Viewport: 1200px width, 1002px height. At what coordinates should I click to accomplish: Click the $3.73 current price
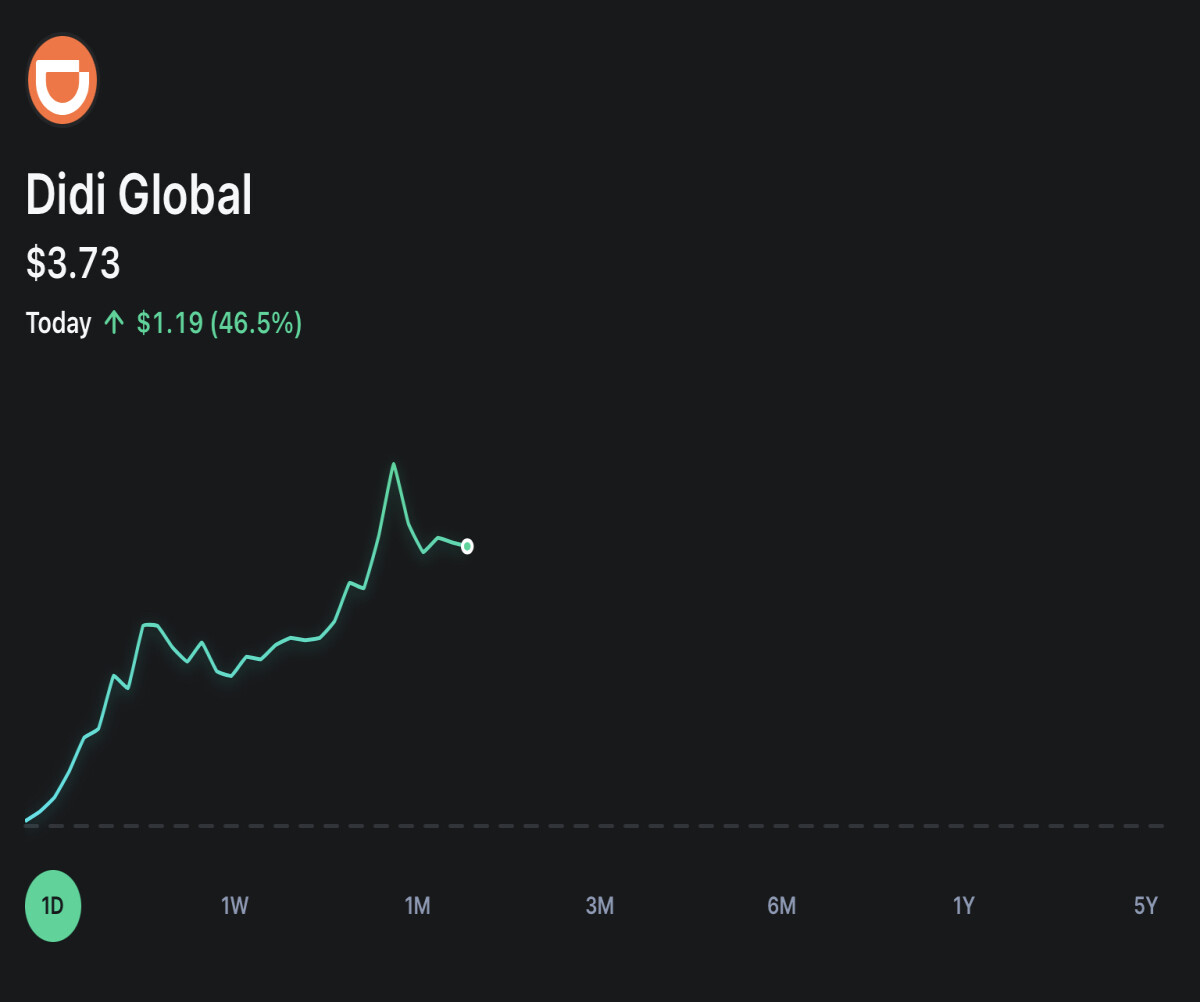click(73, 264)
